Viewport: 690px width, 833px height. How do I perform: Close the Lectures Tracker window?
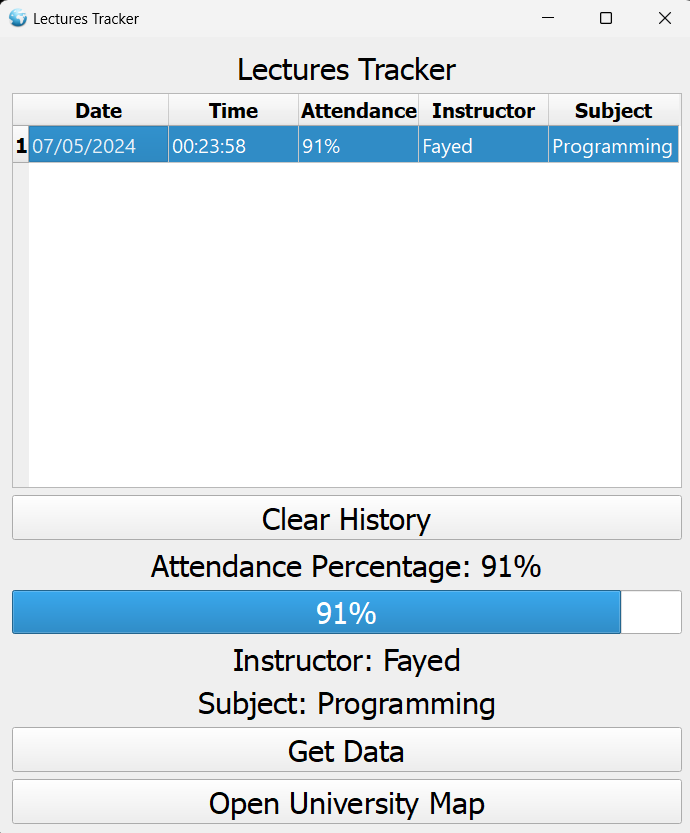tap(665, 18)
